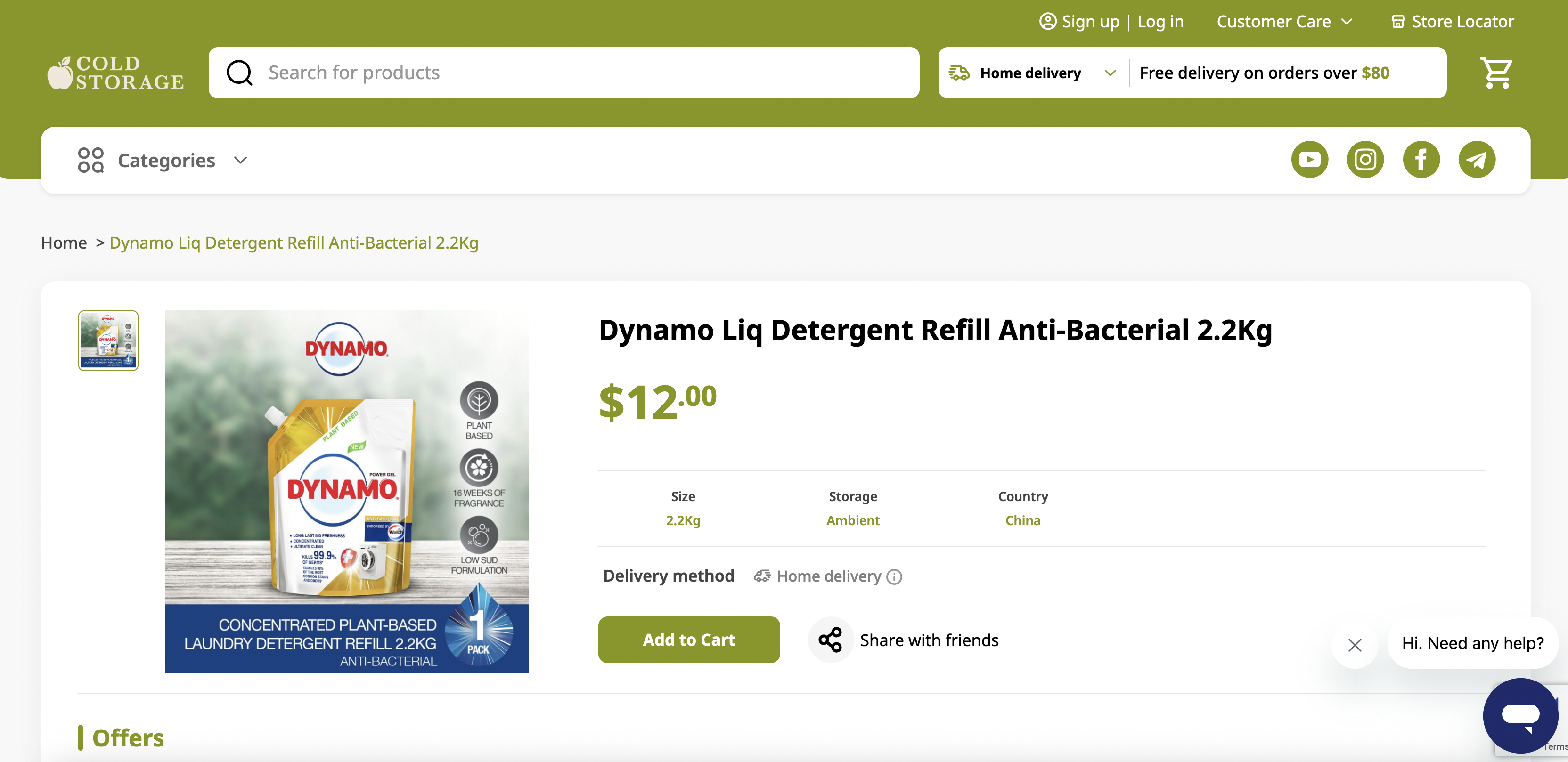Dismiss the 'Need any help?' prompt
The width and height of the screenshot is (1568, 762).
coord(1355,645)
